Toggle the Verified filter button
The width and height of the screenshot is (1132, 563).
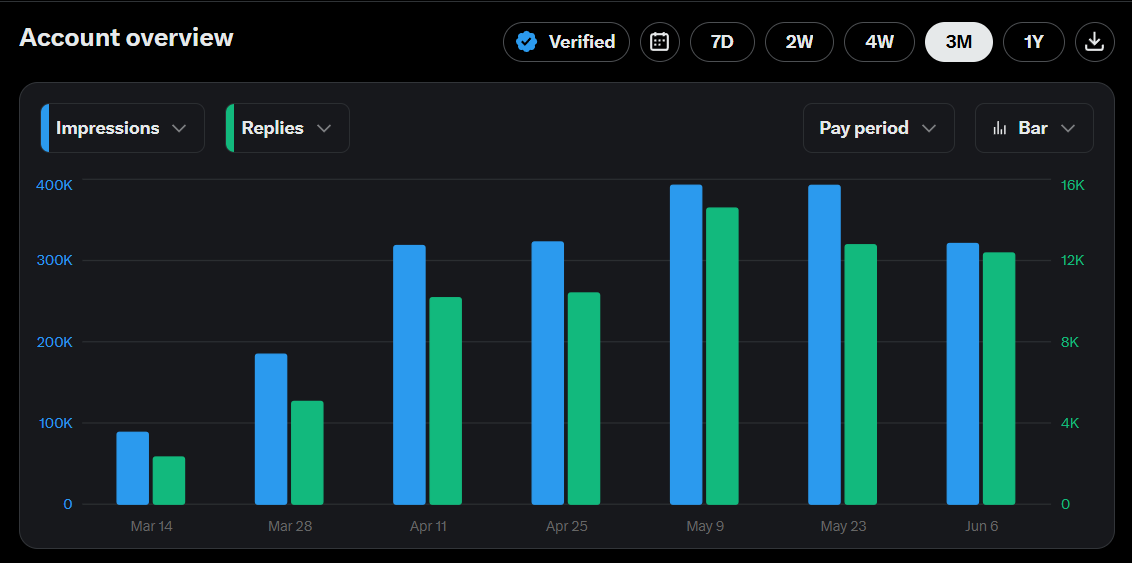tap(566, 42)
